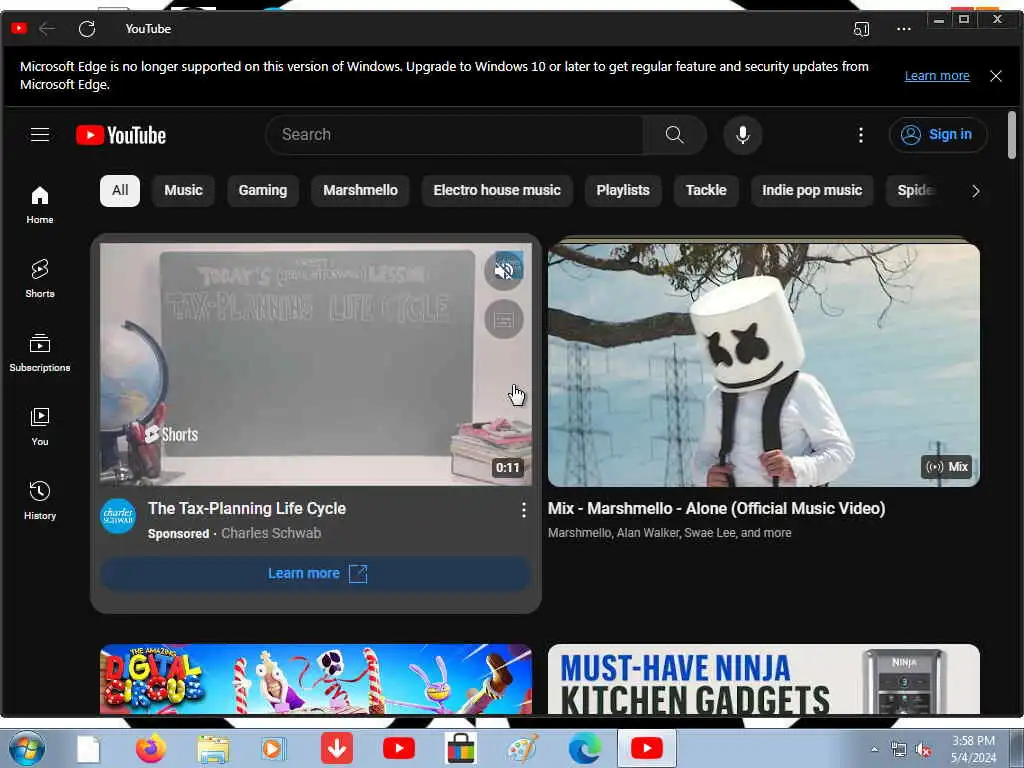Go to Home in sidebar
Image resolution: width=1024 pixels, height=768 pixels.
[40, 204]
